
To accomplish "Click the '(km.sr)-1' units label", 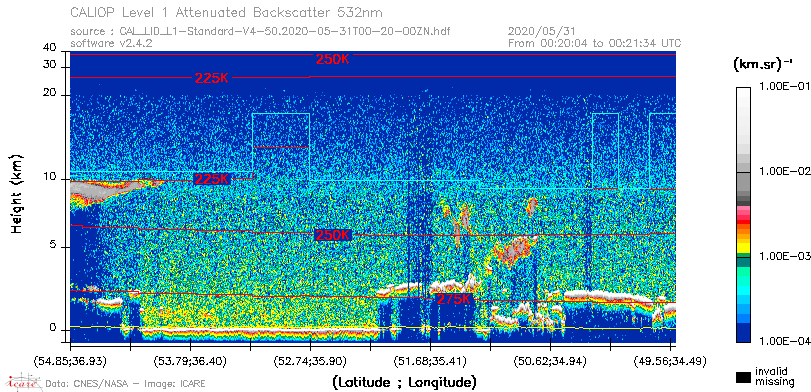I will (x=763, y=65).
